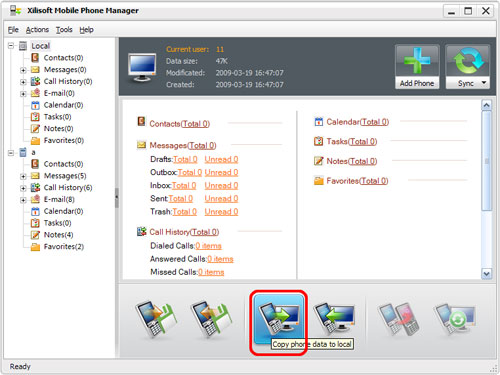Open the Tools menu

(64, 30)
